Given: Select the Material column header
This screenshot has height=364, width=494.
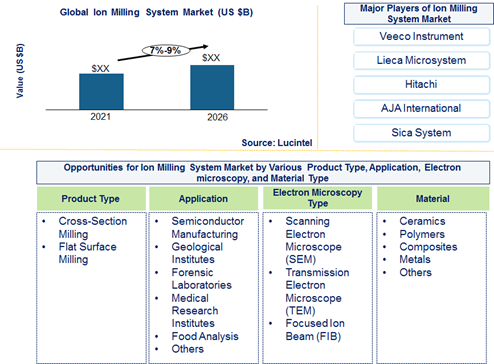Looking at the screenshot, I should pyautogui.click(x=433, y=199).
